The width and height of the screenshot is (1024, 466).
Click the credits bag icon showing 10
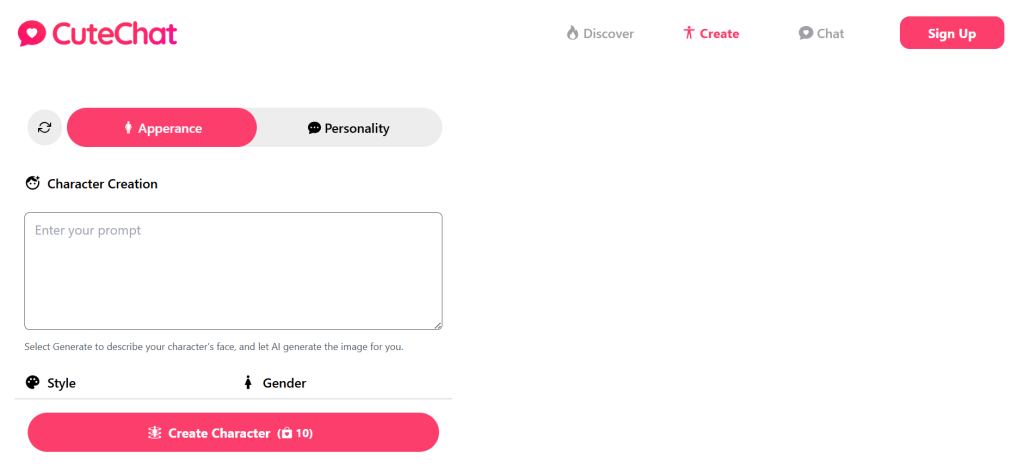[x=286, y=433]
